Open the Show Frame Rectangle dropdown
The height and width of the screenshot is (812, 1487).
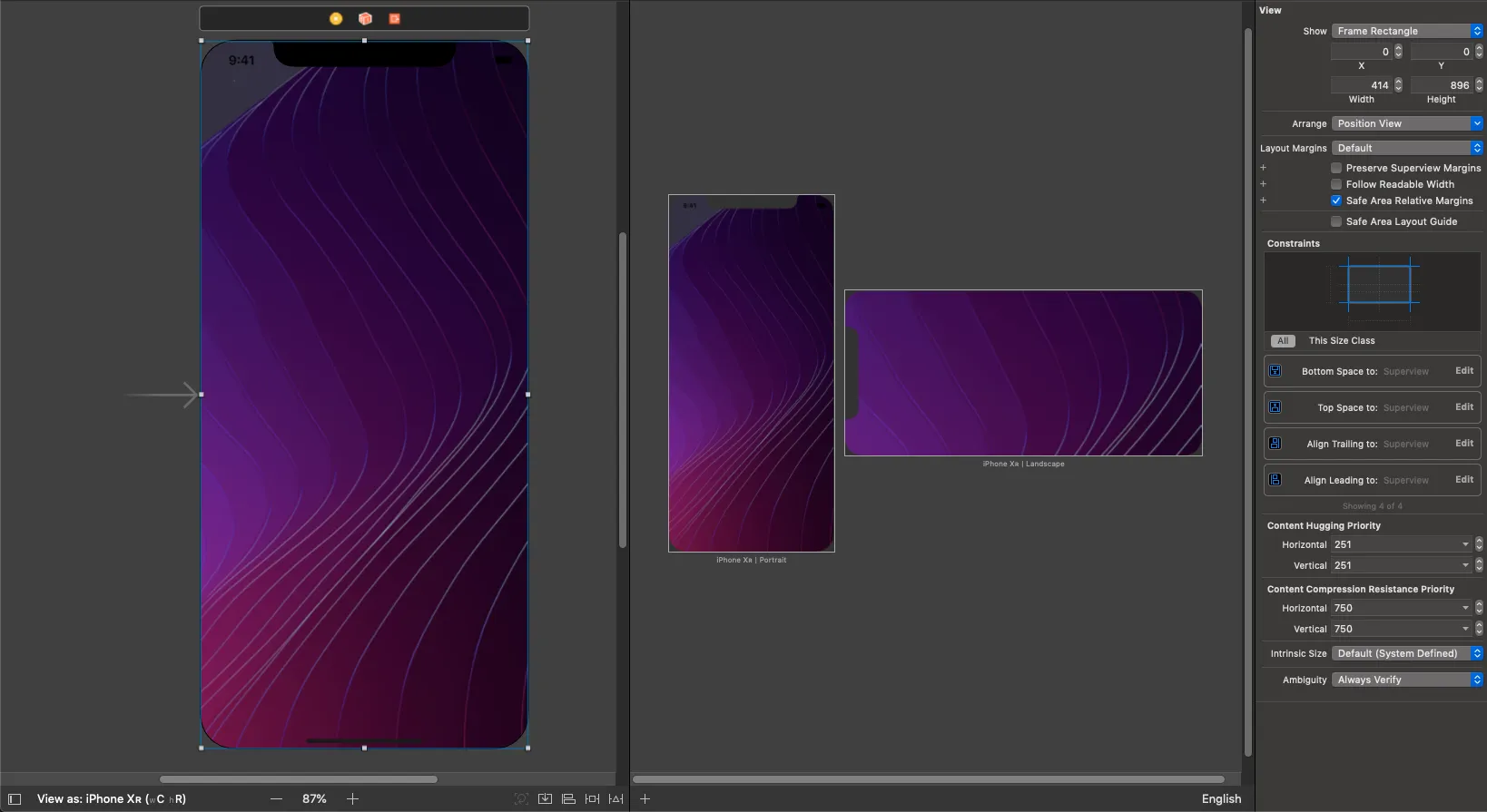click(x=1407, y=31)
